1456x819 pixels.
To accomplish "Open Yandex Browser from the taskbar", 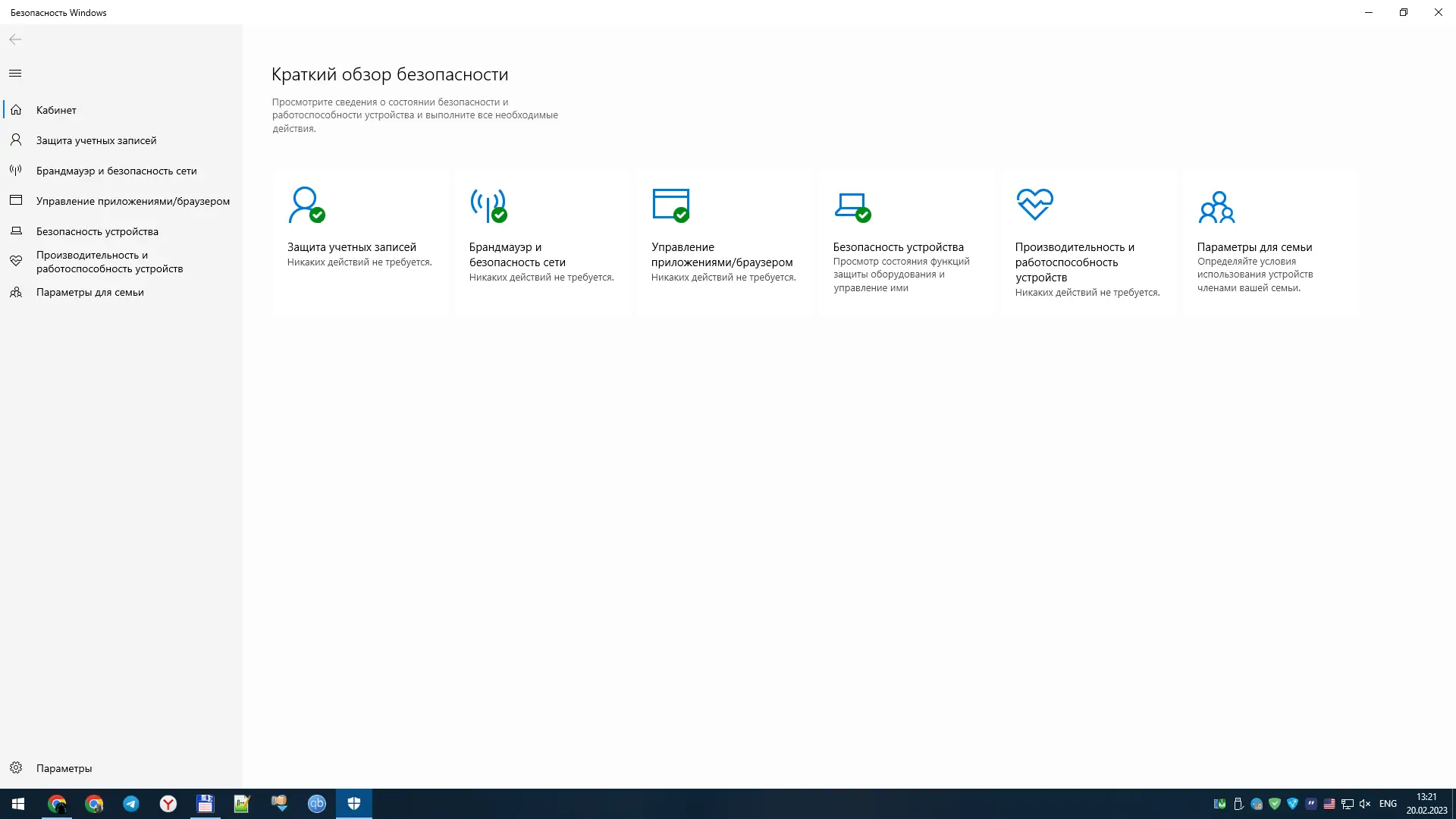I will (168, 804).
